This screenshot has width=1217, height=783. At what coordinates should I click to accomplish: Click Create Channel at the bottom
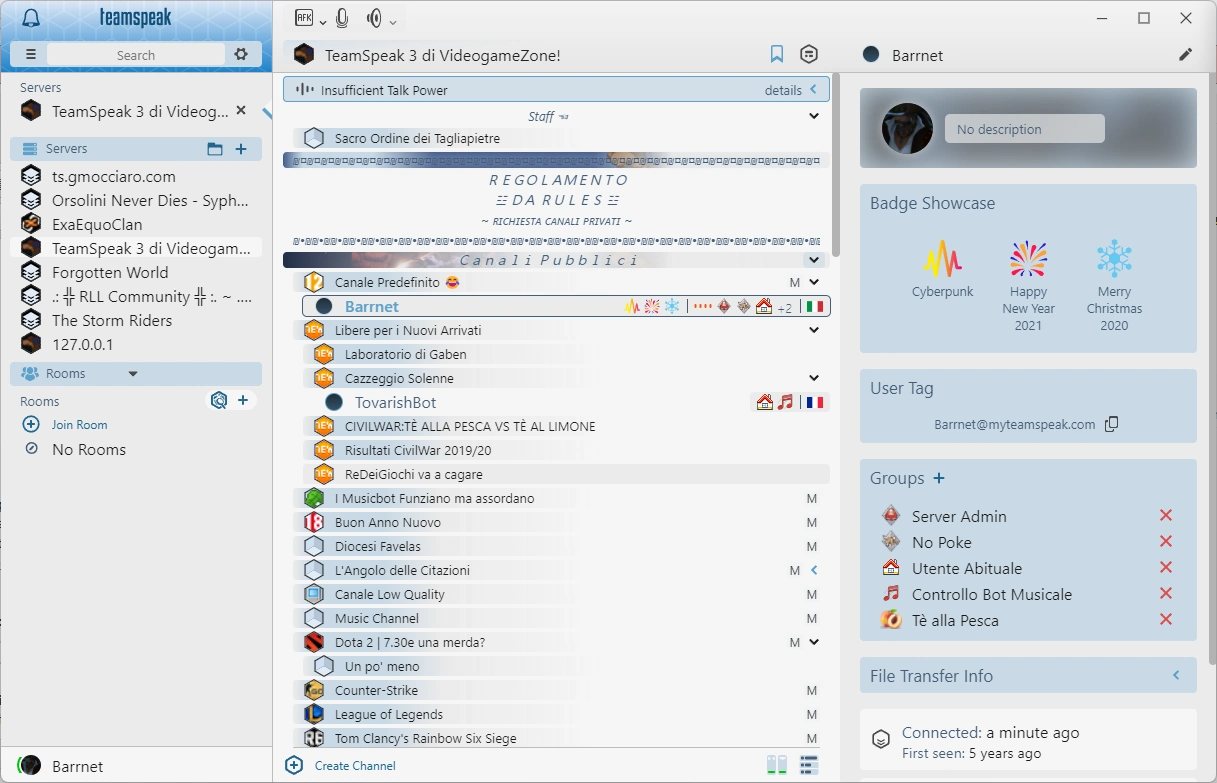[355, 765]
